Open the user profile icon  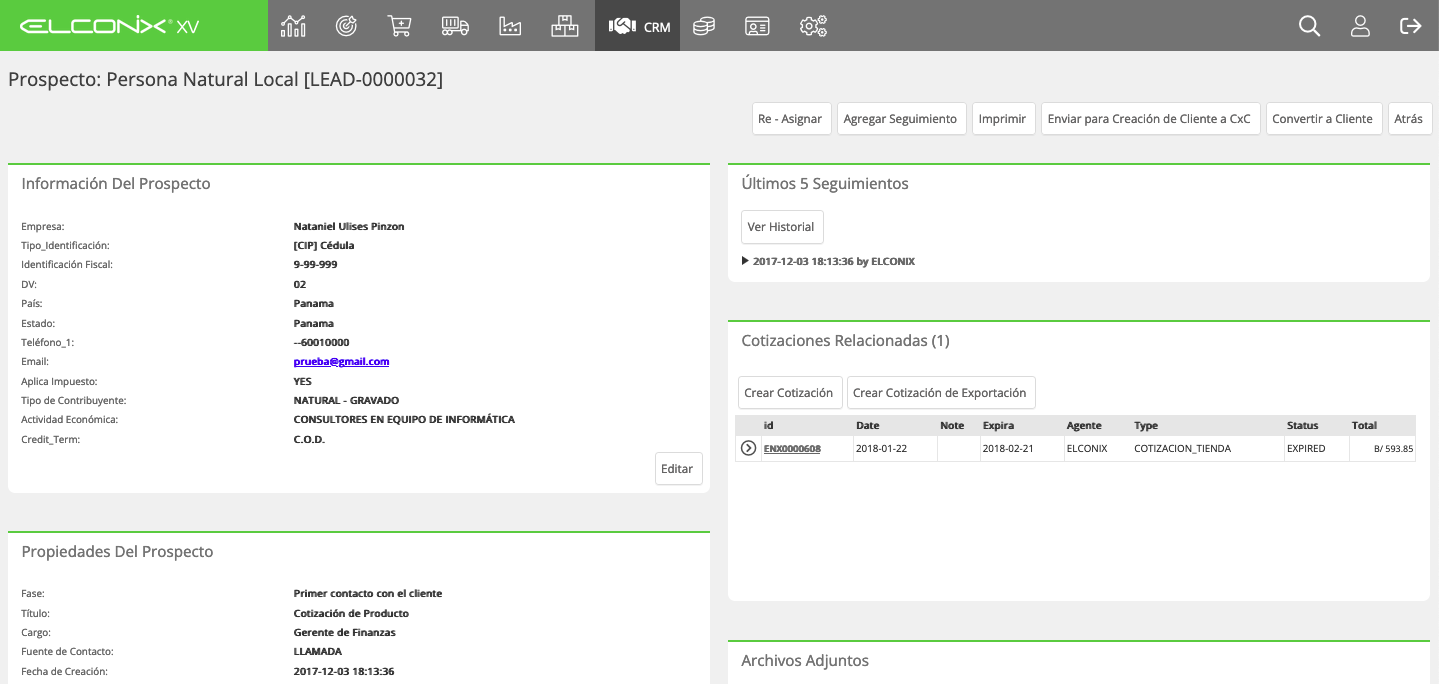1360,26
